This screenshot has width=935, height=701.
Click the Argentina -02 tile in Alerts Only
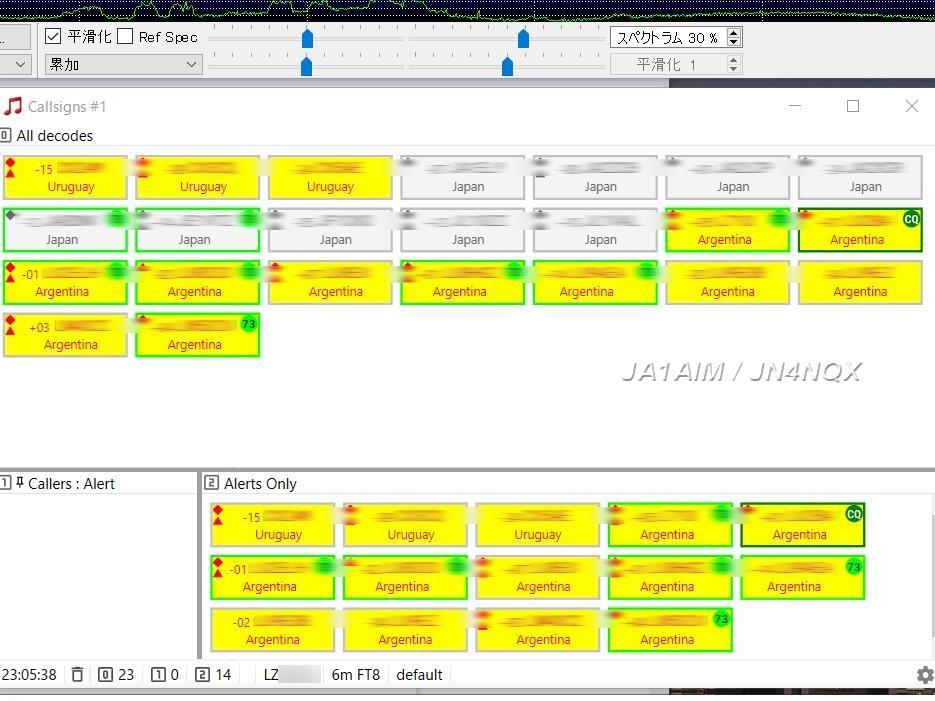pyautogui.click(x=272, y=630)
